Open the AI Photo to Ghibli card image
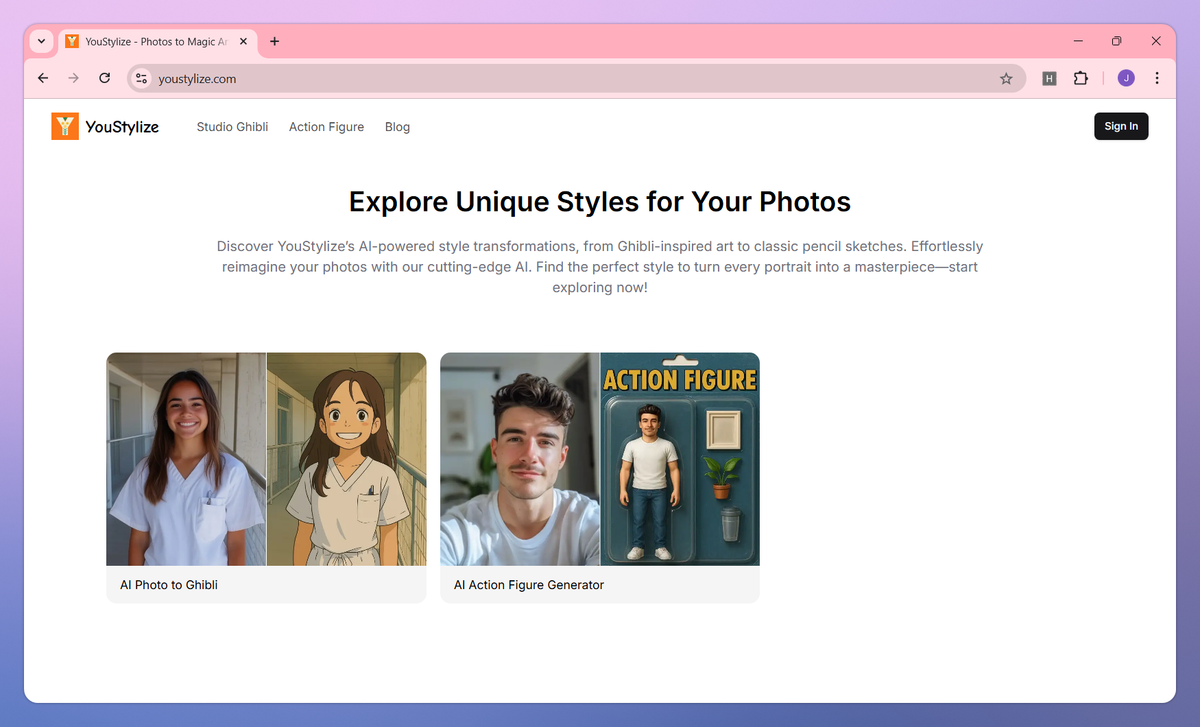This screenshot has width=1200, height=727. (266, 459)
